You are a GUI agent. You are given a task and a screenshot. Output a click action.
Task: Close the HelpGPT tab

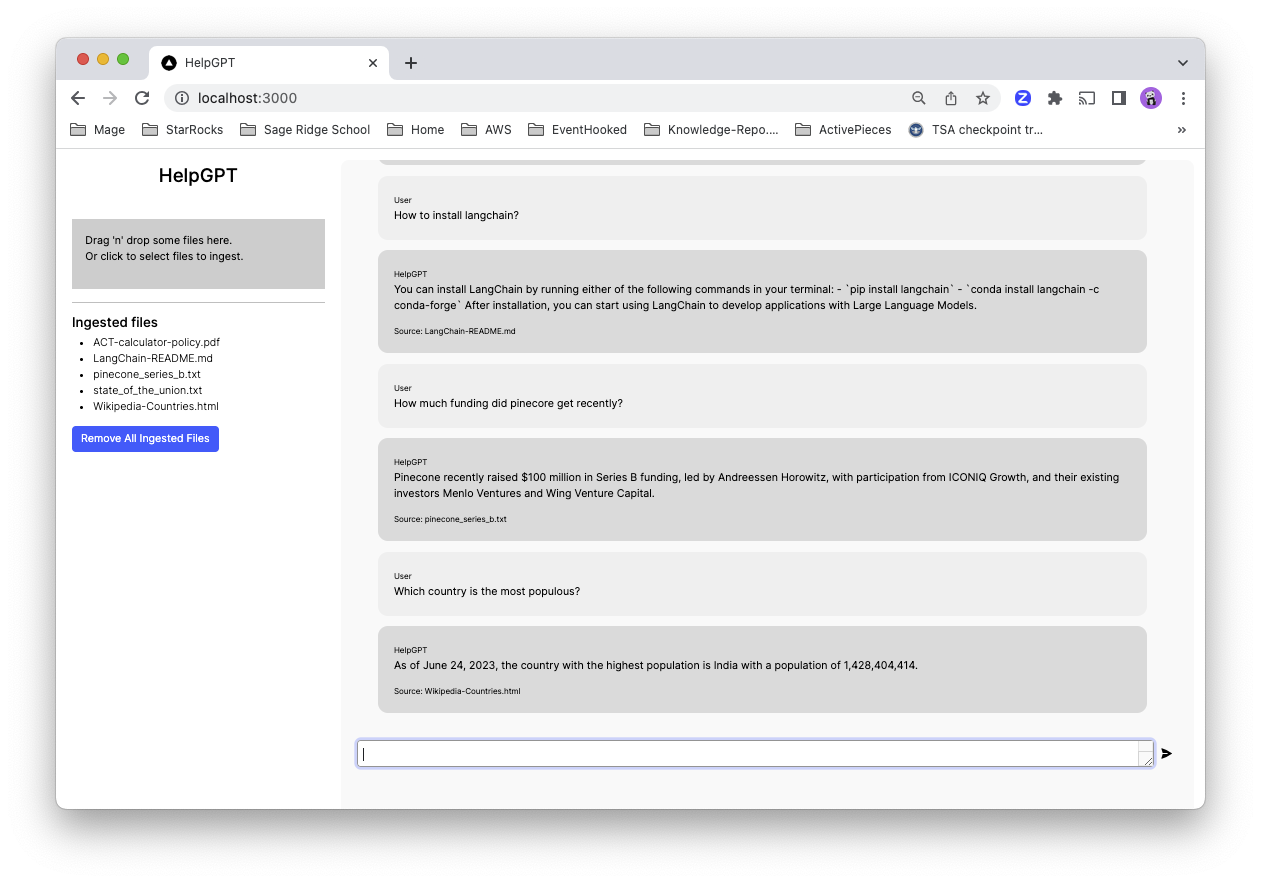[x=373, y=62]
